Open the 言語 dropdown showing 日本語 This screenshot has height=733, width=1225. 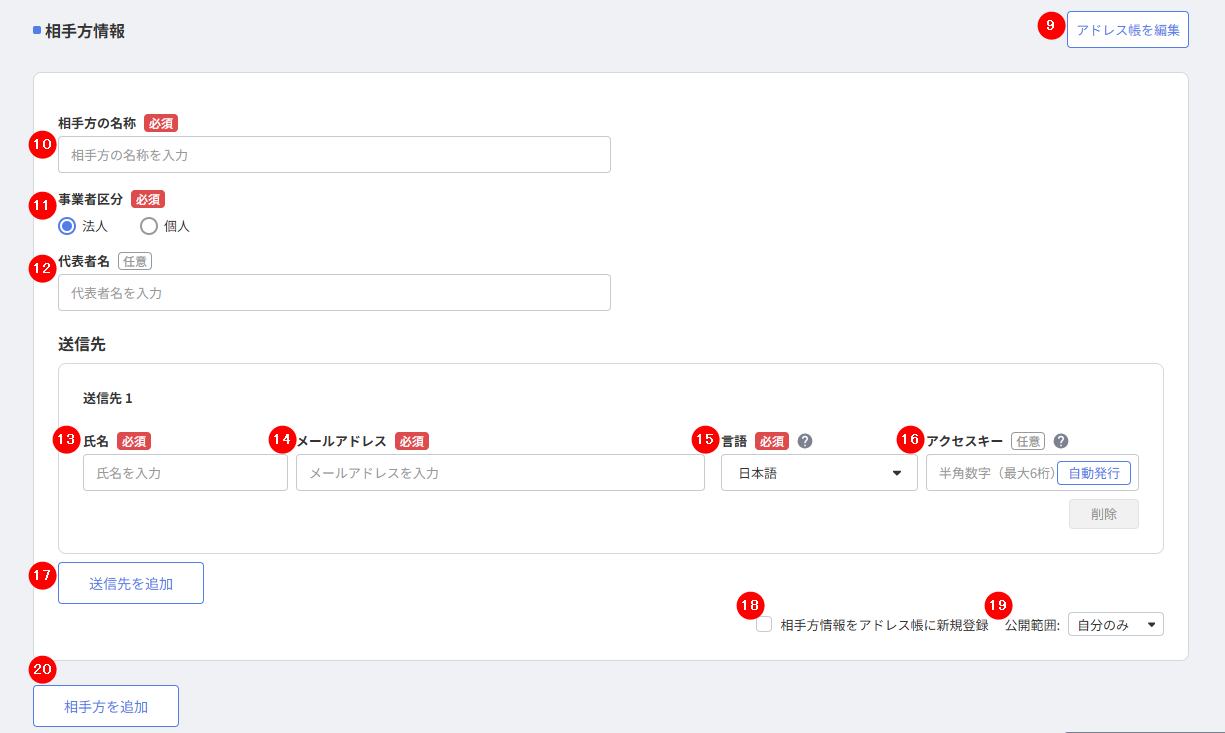(x=819, y=473)
